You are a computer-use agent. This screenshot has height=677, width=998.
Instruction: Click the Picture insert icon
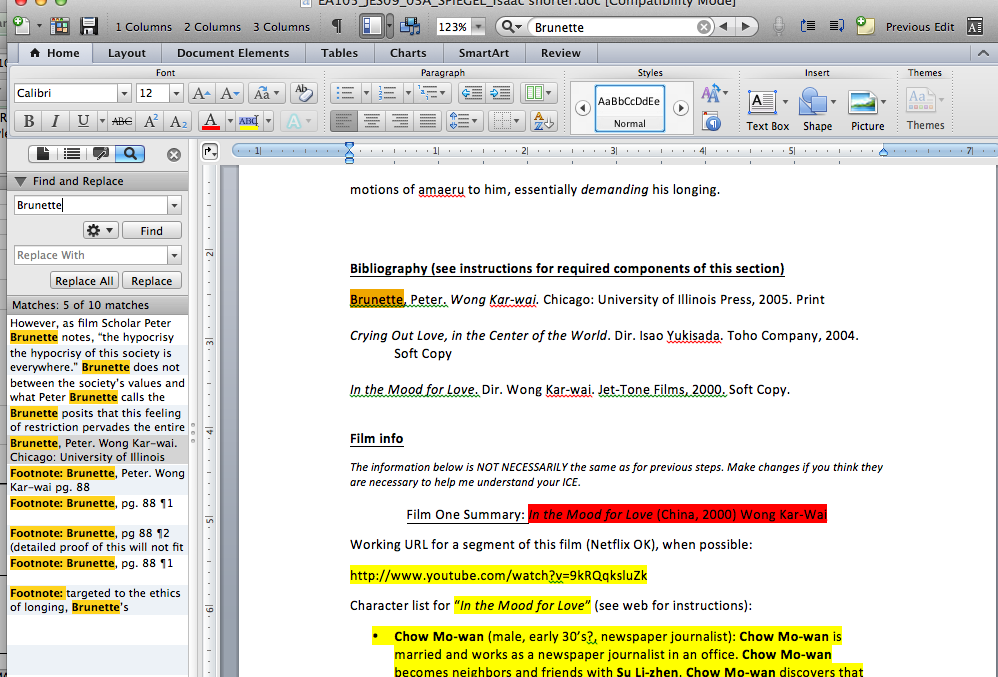(x=863, y=102)
